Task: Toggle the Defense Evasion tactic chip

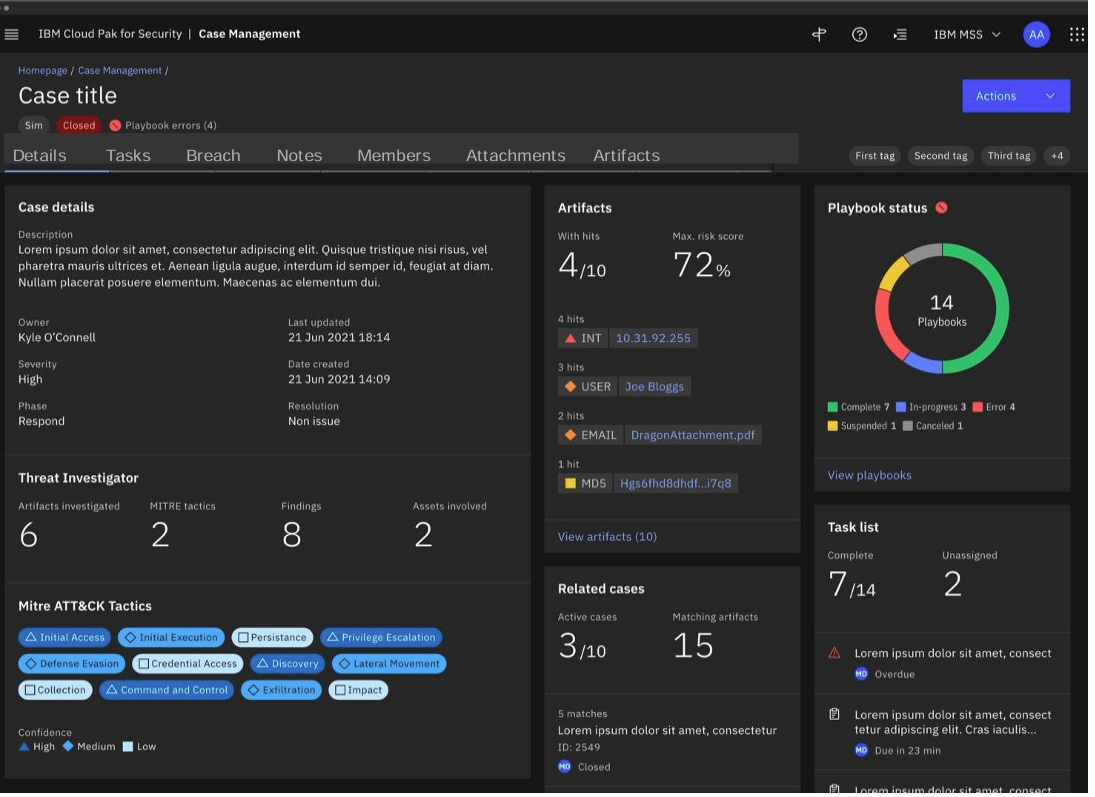Action: (x=71, y=663)
